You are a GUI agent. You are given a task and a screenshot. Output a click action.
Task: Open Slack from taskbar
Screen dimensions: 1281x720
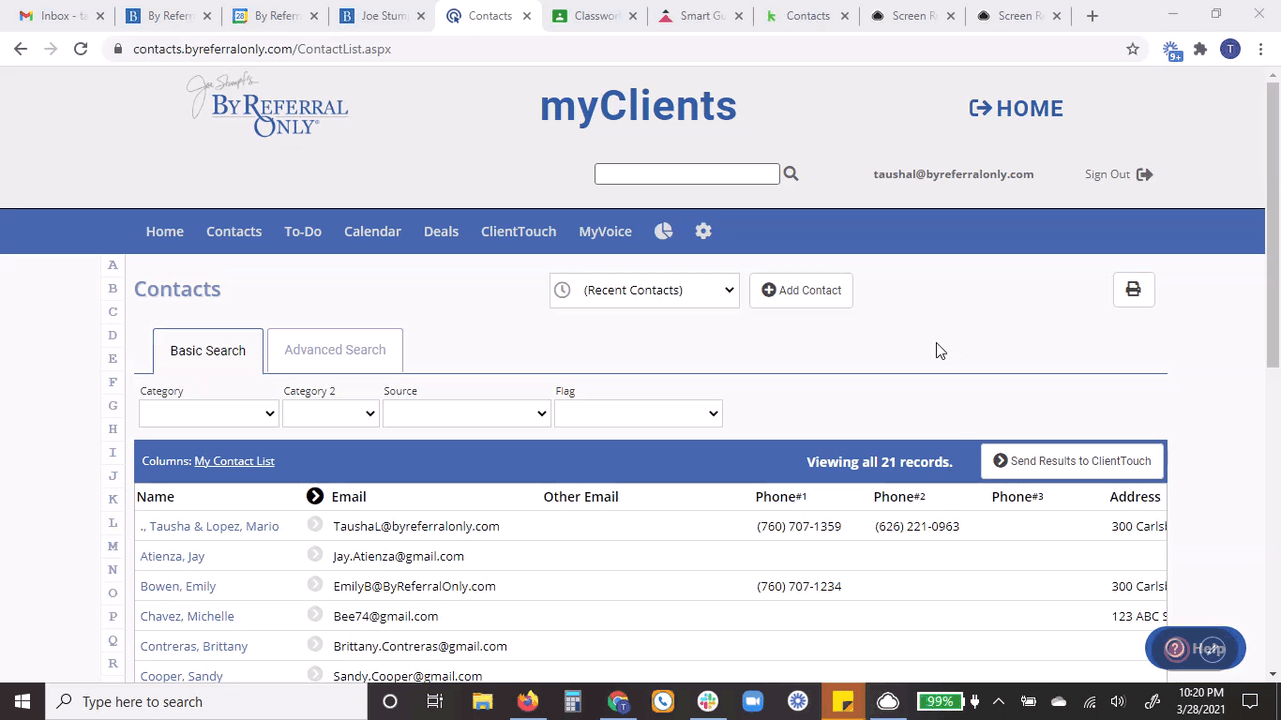point(708,701)
